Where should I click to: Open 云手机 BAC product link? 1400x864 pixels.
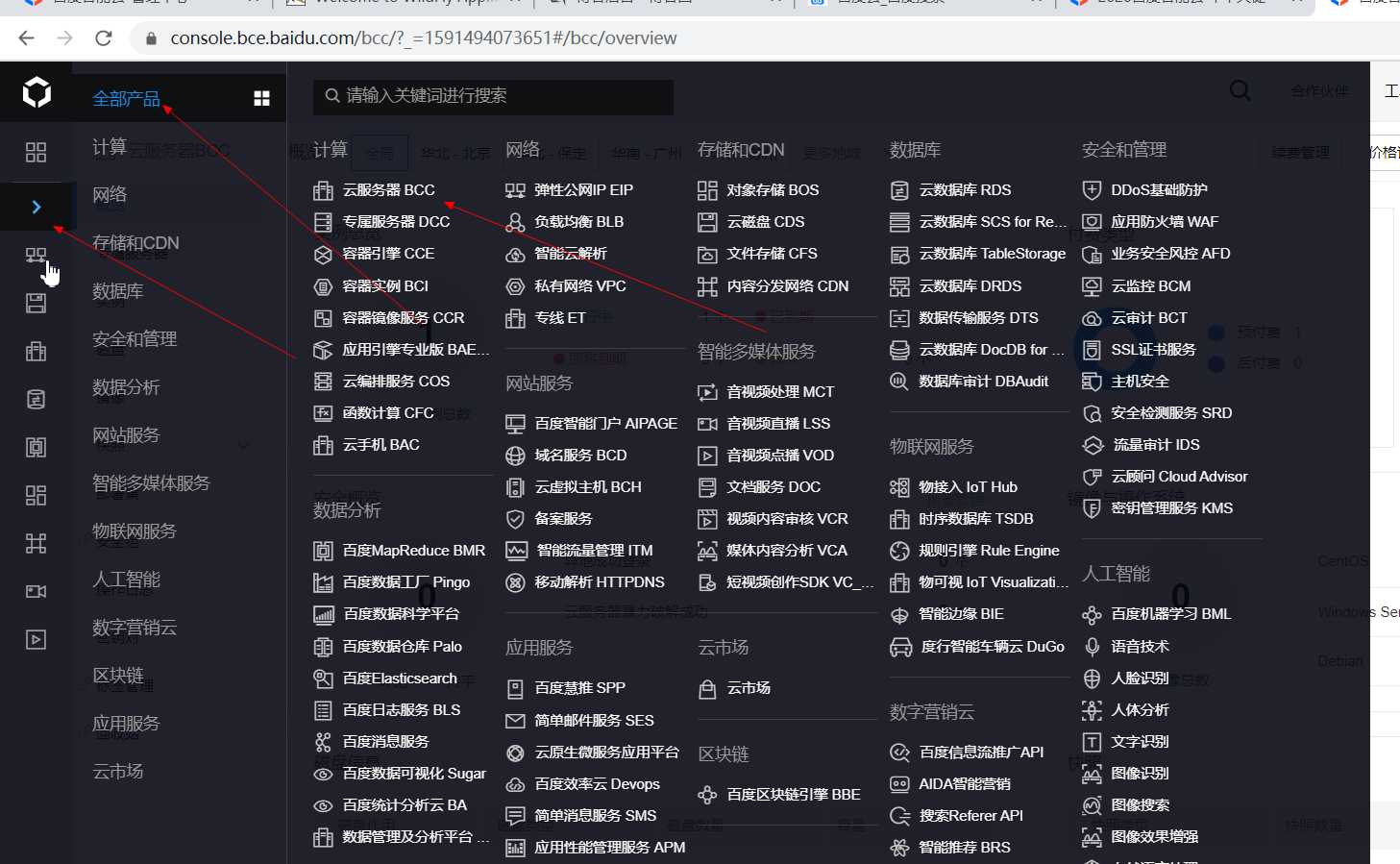coord(381,445)
